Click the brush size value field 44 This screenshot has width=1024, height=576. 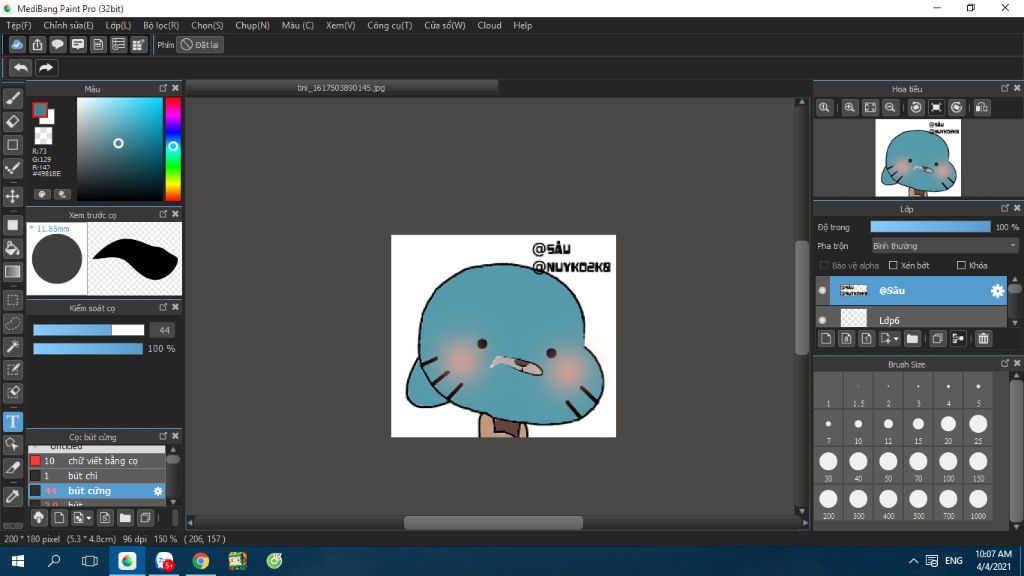(x=164, y=330)
